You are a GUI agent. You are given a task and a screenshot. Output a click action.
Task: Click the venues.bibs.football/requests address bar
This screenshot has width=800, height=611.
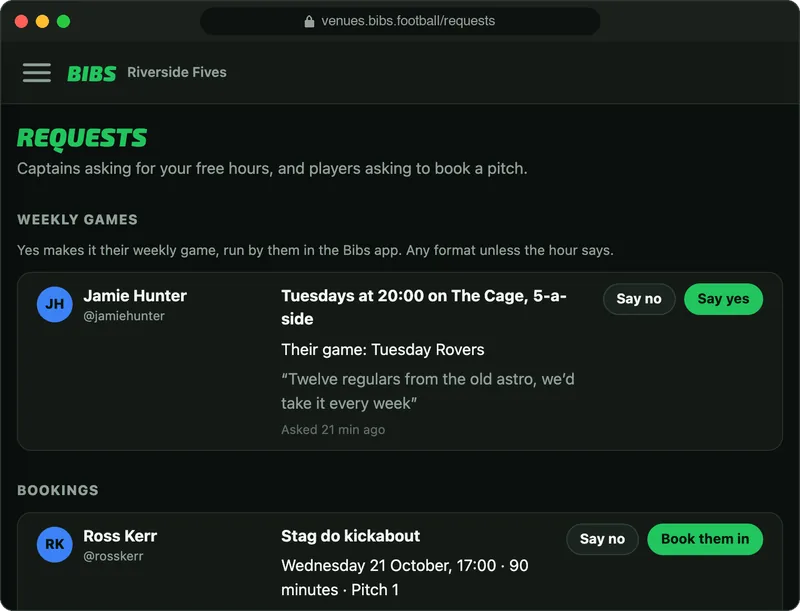400,21
